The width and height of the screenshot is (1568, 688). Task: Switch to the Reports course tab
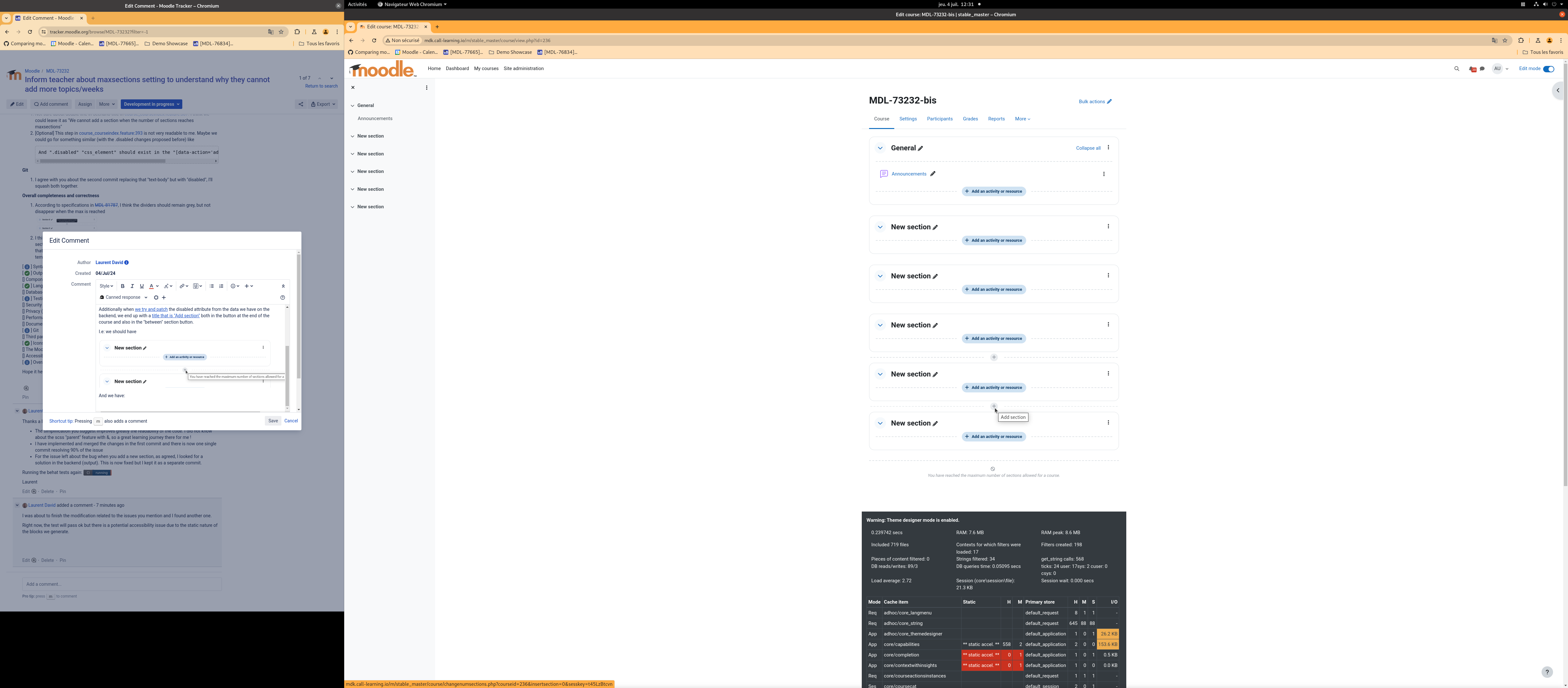(997, 118)
